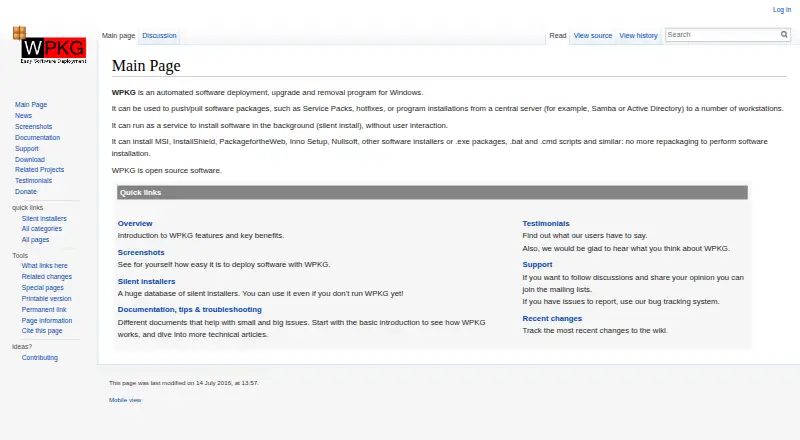Open Printable version link
This screenshot has width=800, height=440.
coord(46,299)
